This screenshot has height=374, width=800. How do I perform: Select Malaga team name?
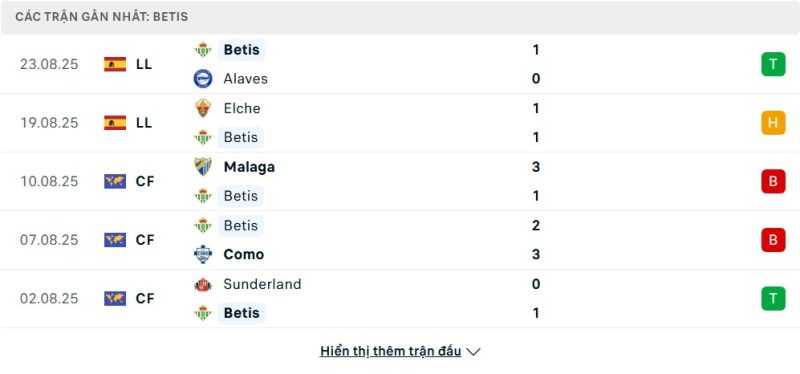[249, 167]
